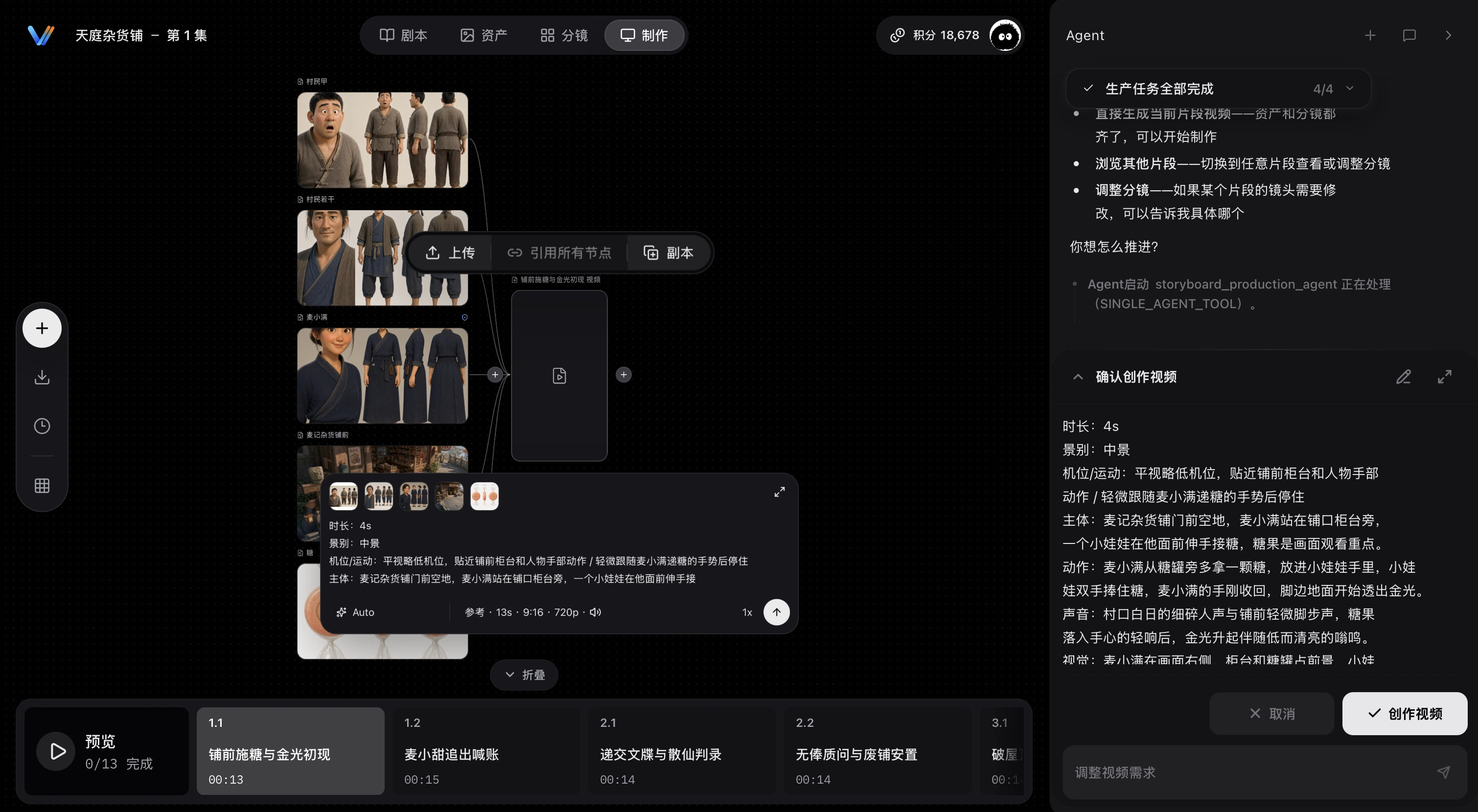Image resolution: width=1478 pixels, height=812 pixels.
Task: Collapse the Agent panel with right chevron
Action: click(x=1448, y=35)
